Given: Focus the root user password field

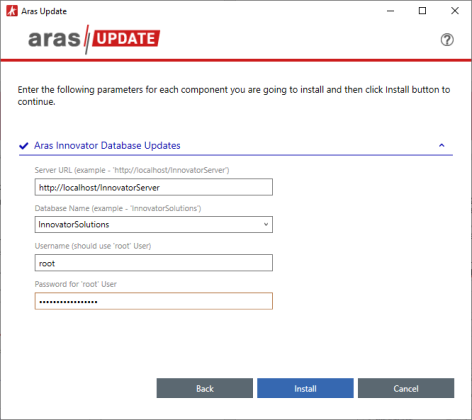Looking at the screenshot, I should pyautogui.click(x=154, y=301).
